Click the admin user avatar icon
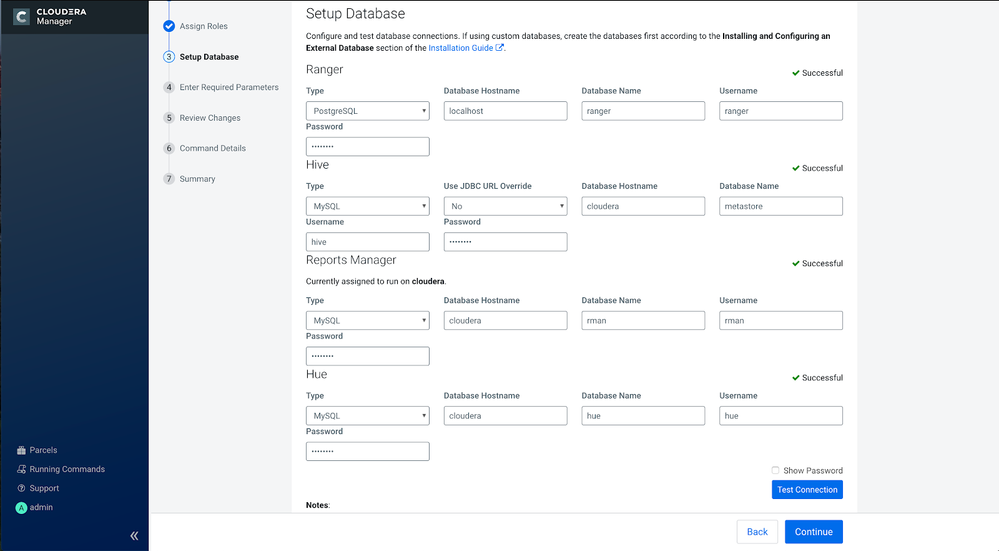The width and height of the screenshot is (999, 551). tap(21, 508)
